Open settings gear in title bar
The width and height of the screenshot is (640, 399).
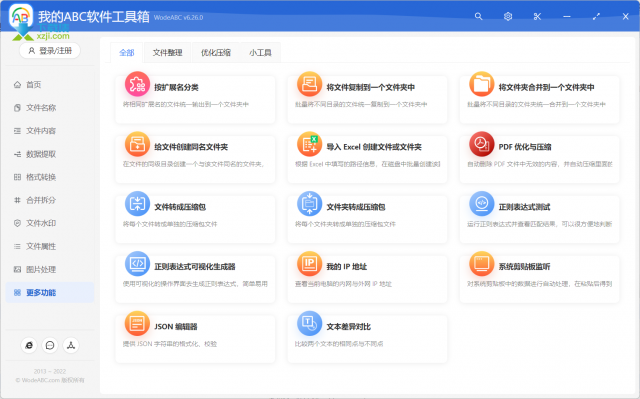(x=508, y=16)
